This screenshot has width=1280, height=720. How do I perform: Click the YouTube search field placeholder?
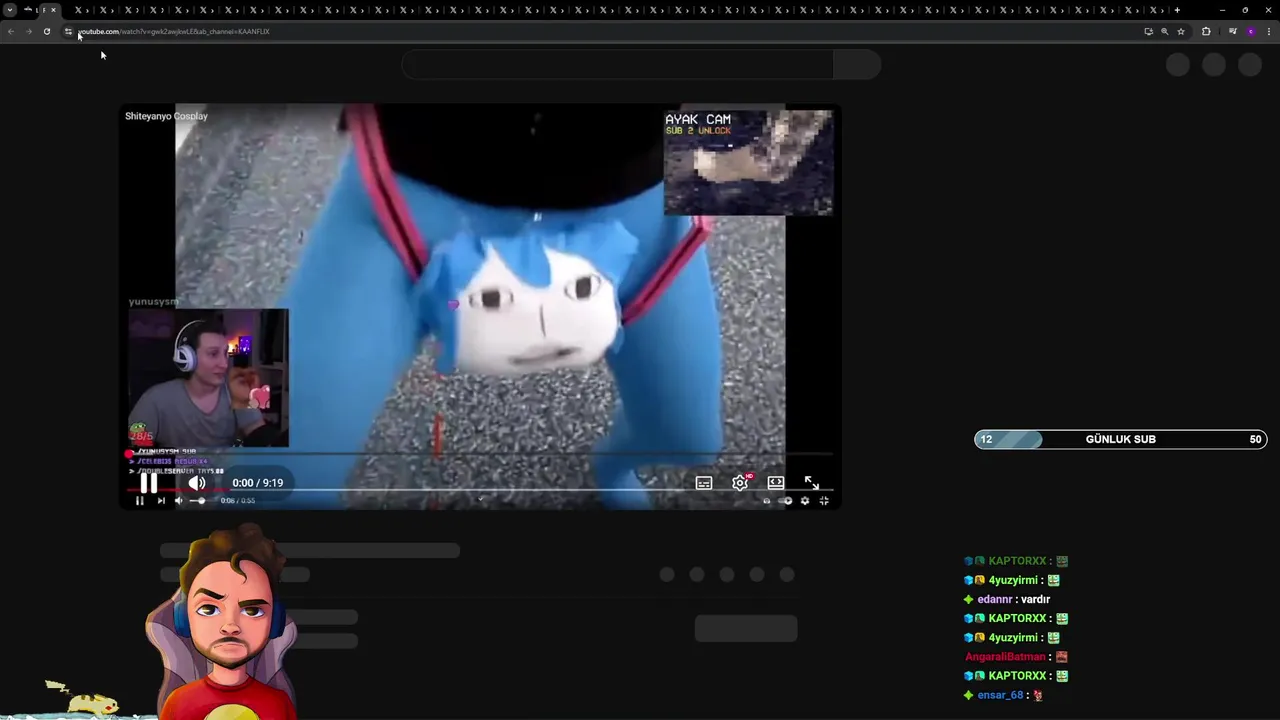tap(618, 65)
